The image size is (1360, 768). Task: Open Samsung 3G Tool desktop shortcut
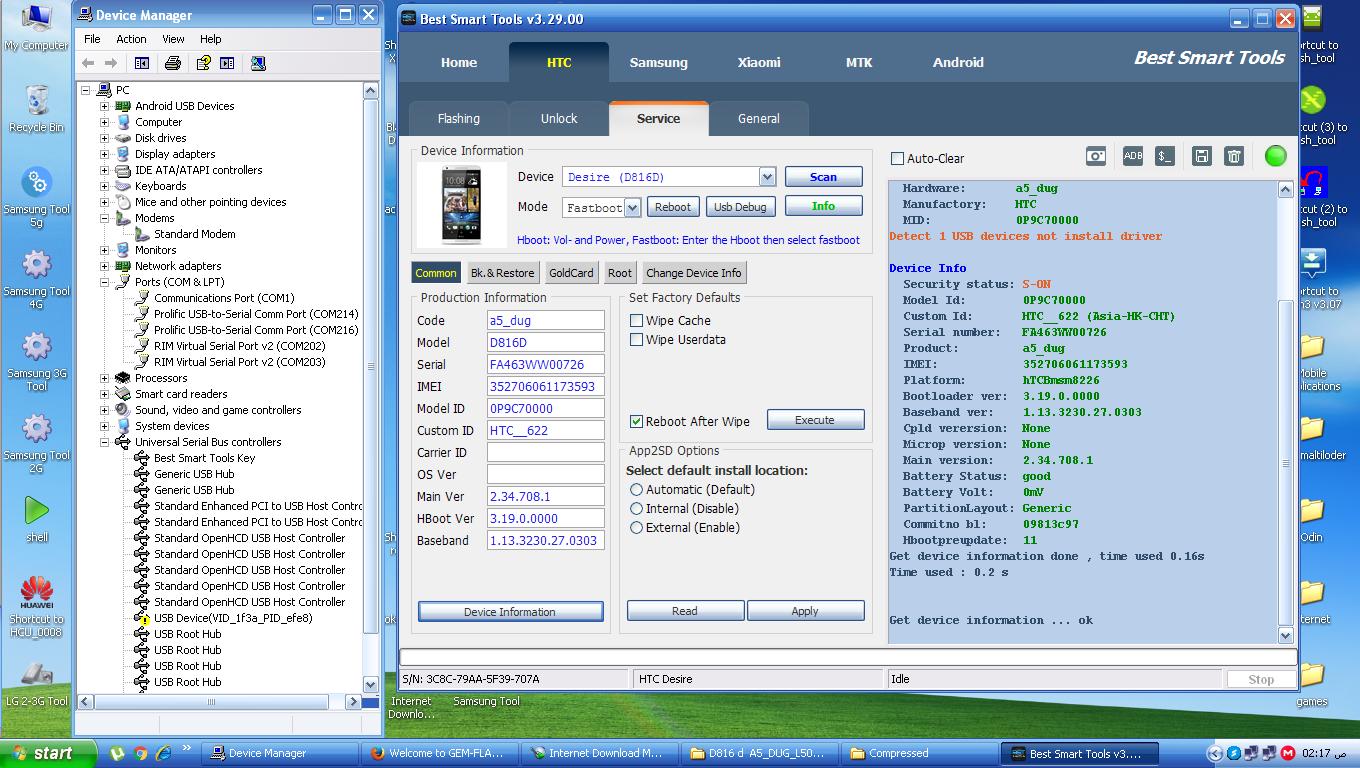click(37, 361)
